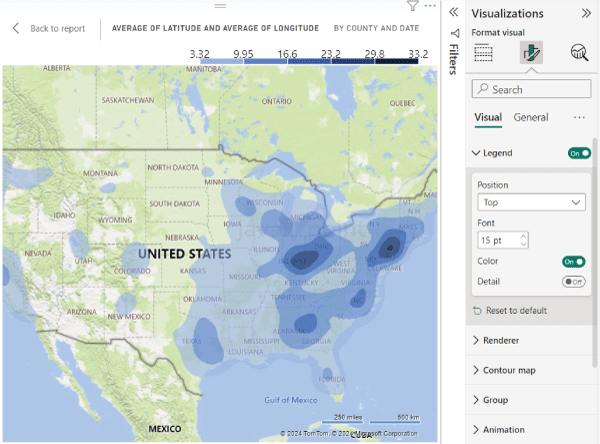Click the format pane Search field
Viewport: 600px width, 444px height.
pyautogui.click(x=531, y=89)
